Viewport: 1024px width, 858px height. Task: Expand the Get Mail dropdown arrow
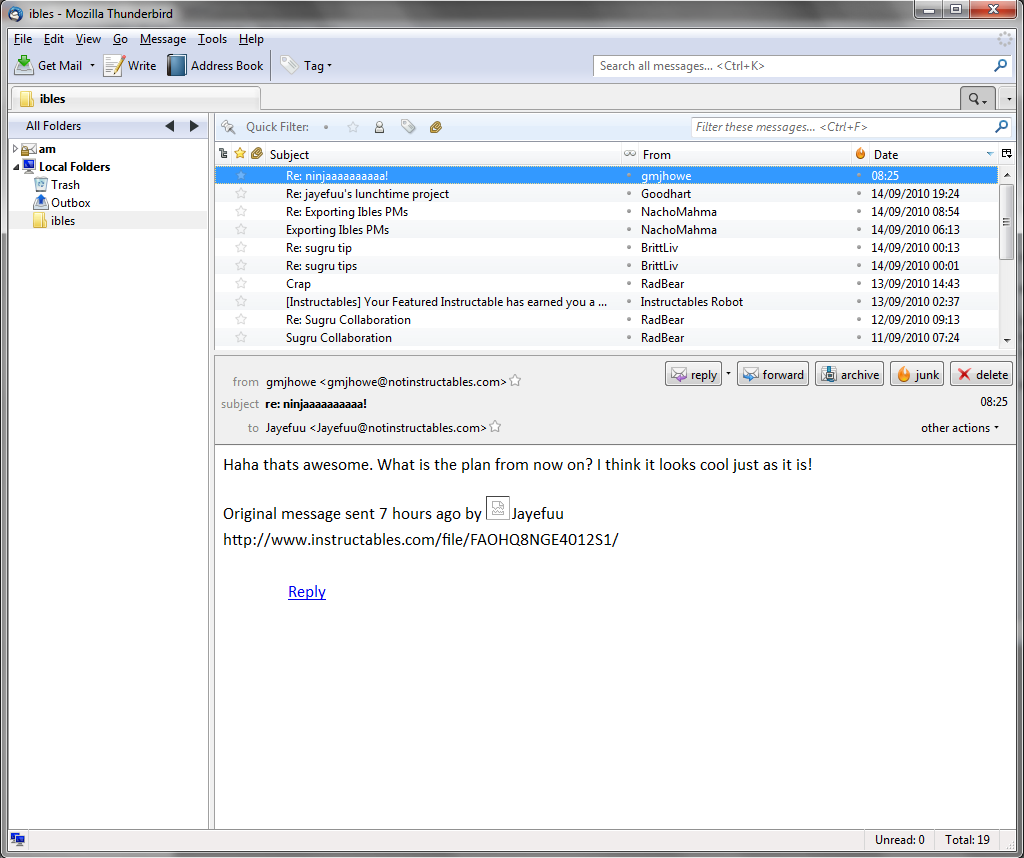point(92,65)
